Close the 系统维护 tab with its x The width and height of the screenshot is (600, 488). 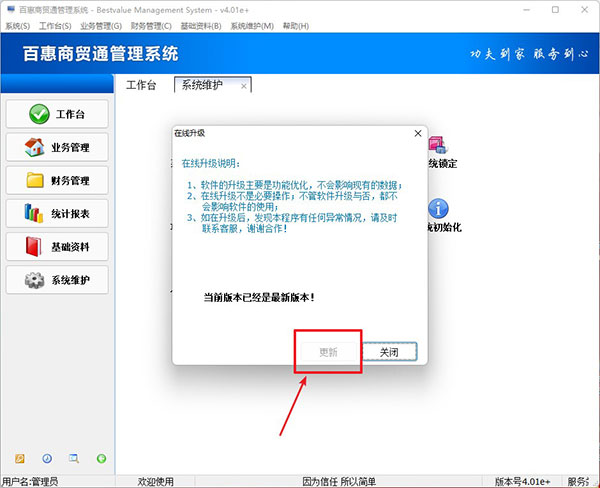243,87
